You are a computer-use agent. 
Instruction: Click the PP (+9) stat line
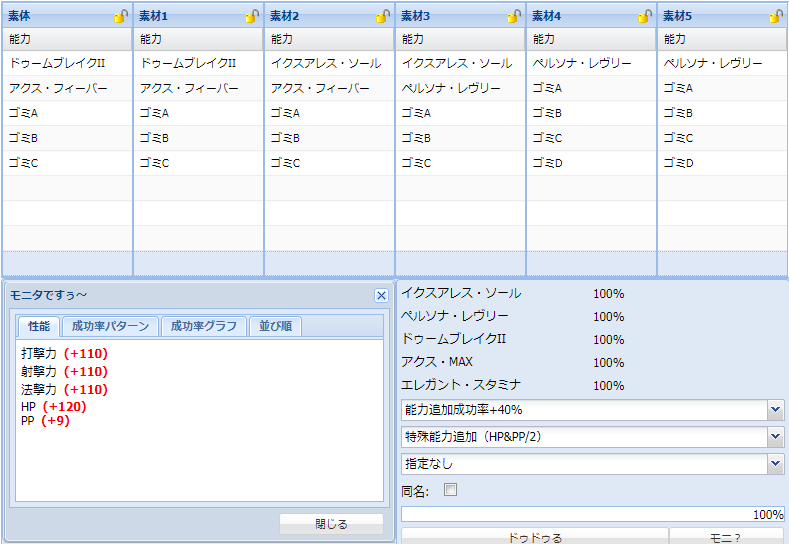[45, 421]
